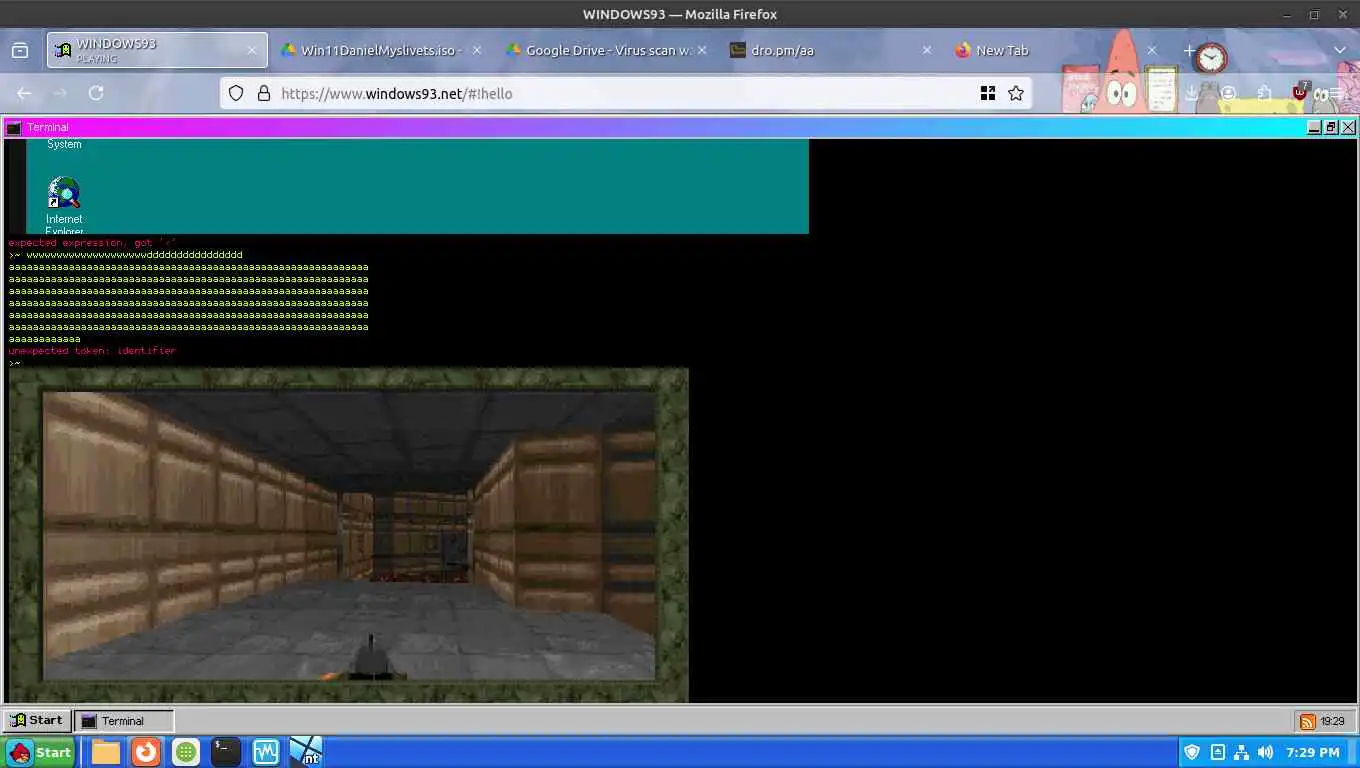This screenshot has width=1360, height=768.
Task: Switch to the WINDOWS93 tab
Action: pyautogui.click(x=157, y=50)
